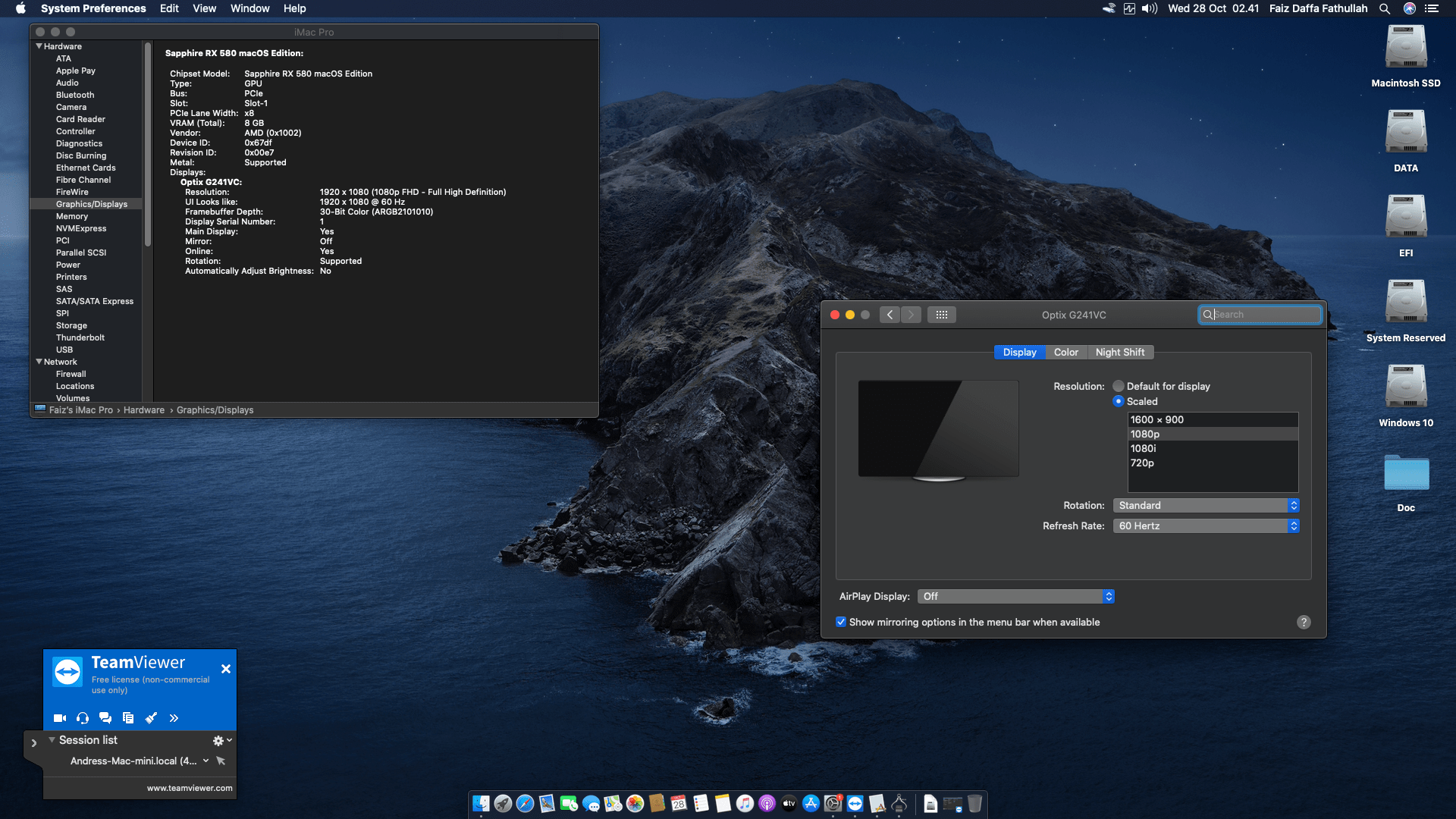Screen dimensions: 1456x819
Task: Select the 'Scaled' resolution option
Action: 1118,401
